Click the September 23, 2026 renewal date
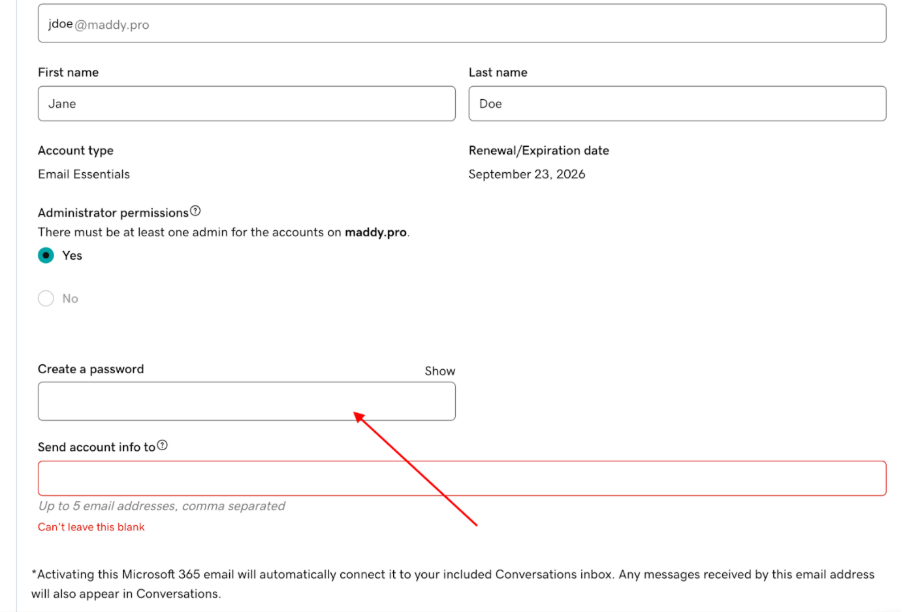This screenshot has height=612, width=903. coord(527,174)
